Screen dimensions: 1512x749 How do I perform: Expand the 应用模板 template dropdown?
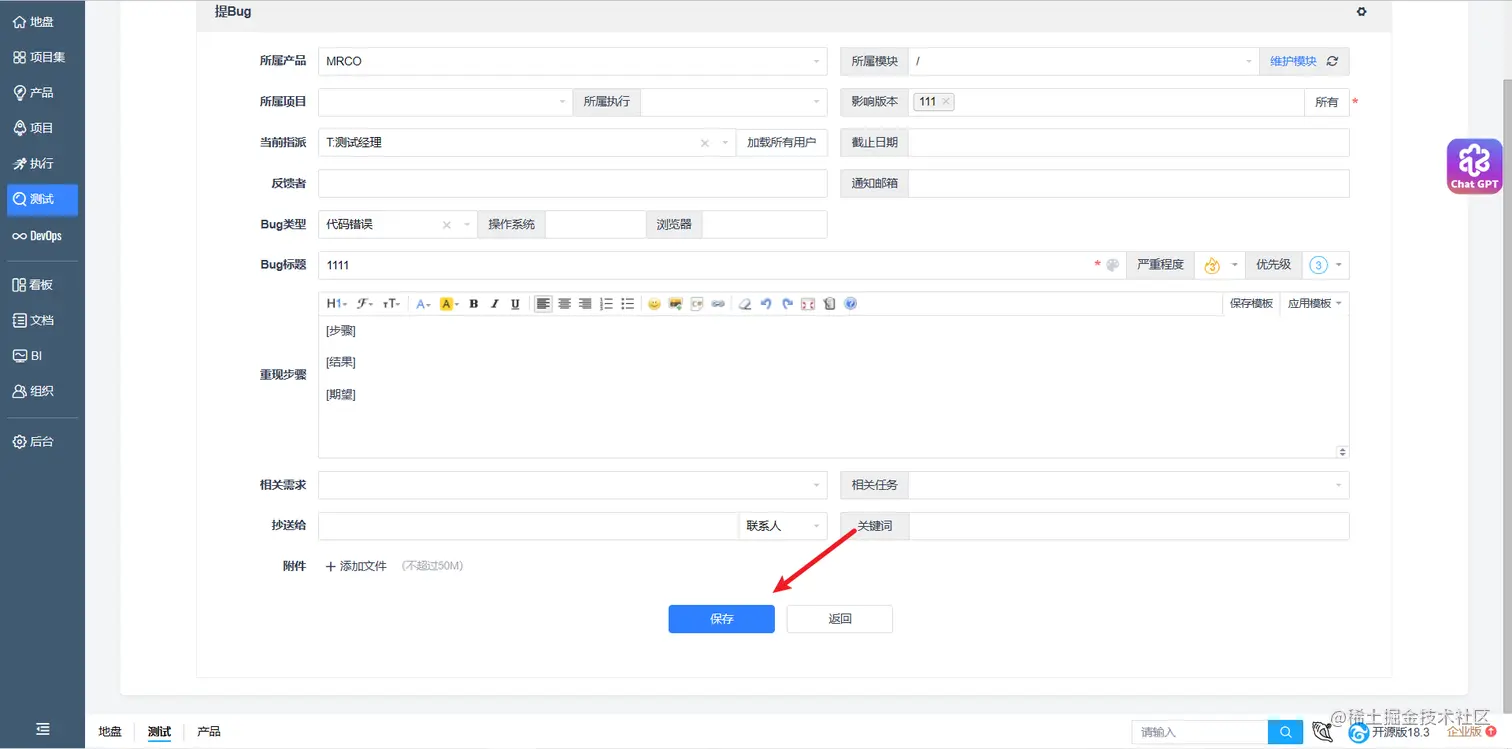tap(1314, 303)
